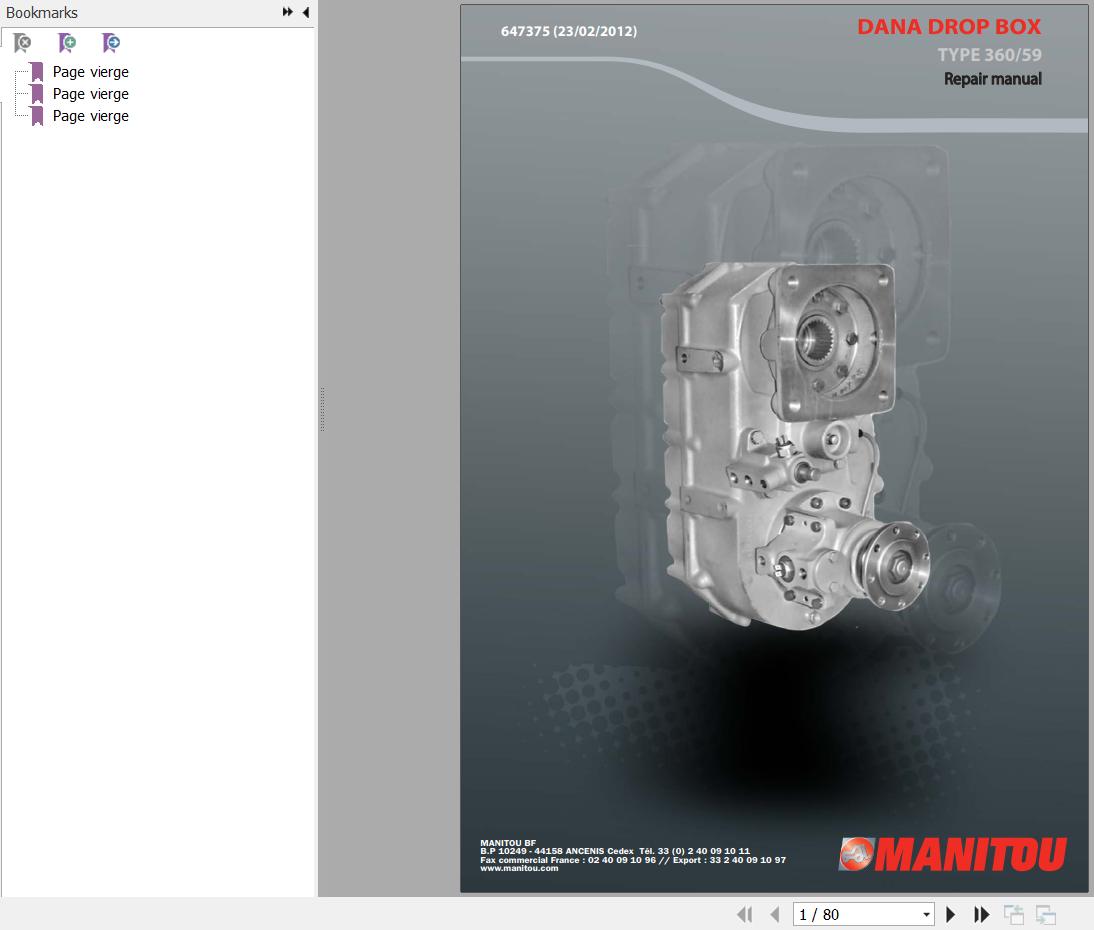Select the second Page vierge bookmark

coord(91,93)
